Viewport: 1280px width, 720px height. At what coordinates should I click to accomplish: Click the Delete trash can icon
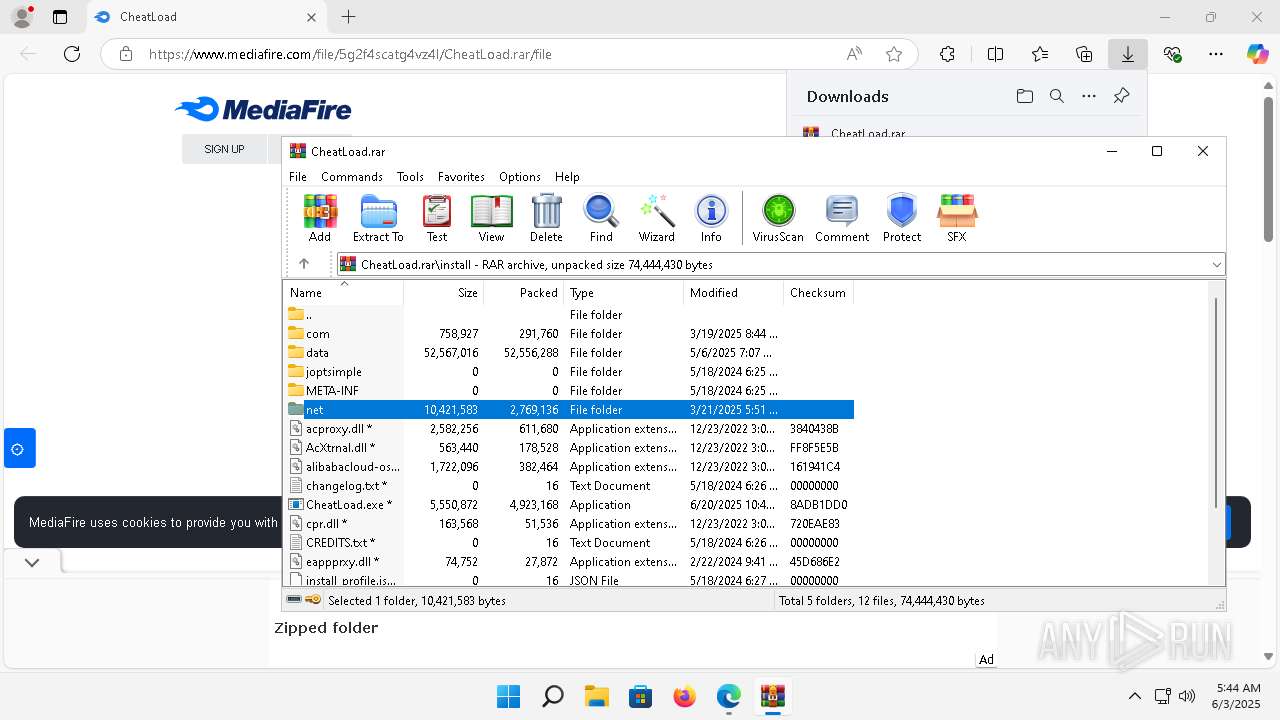tap(546, 218)
